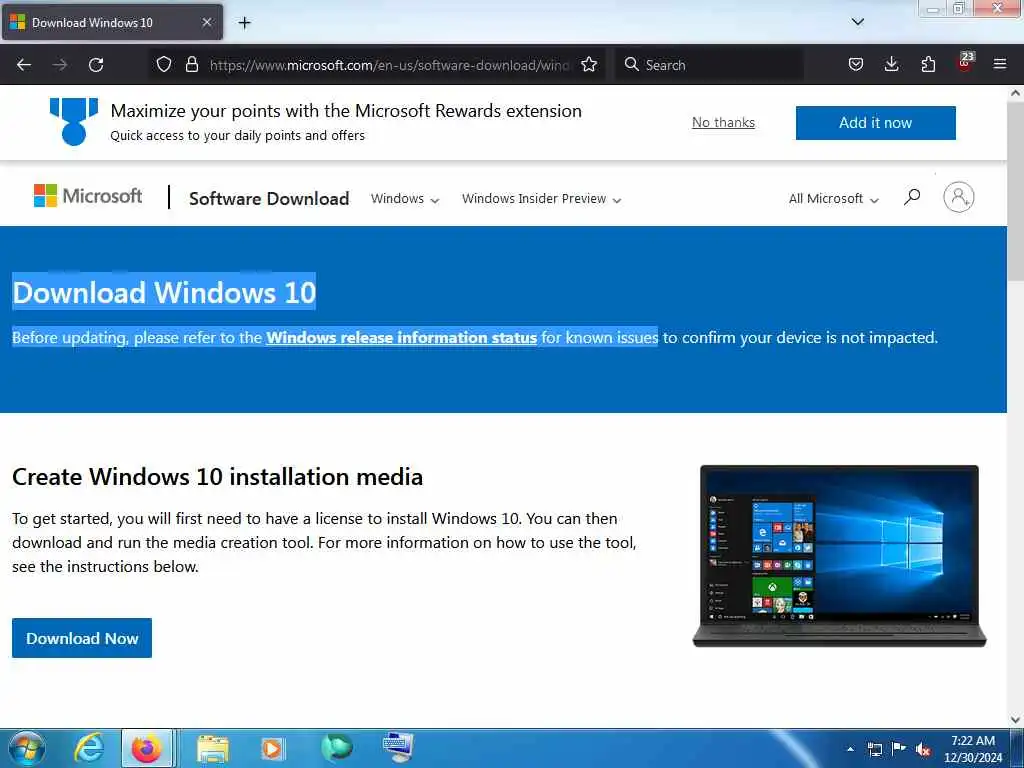Click the Windows 10 laptop image
The image size is (1024, 768).
click(839, 556)
